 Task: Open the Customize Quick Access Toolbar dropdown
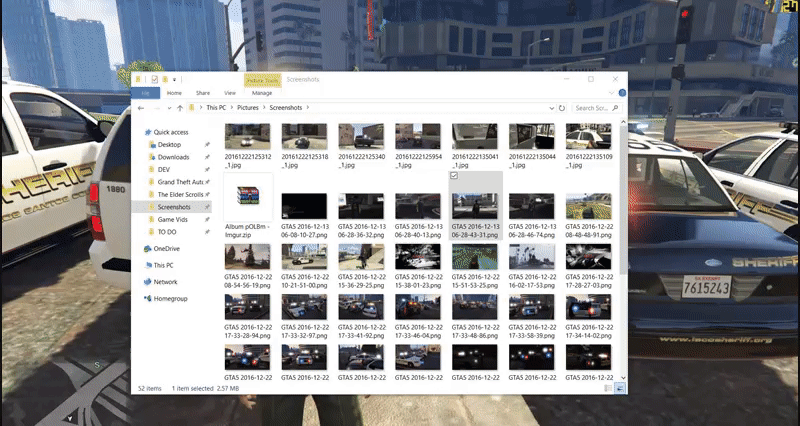pos(174,80)
